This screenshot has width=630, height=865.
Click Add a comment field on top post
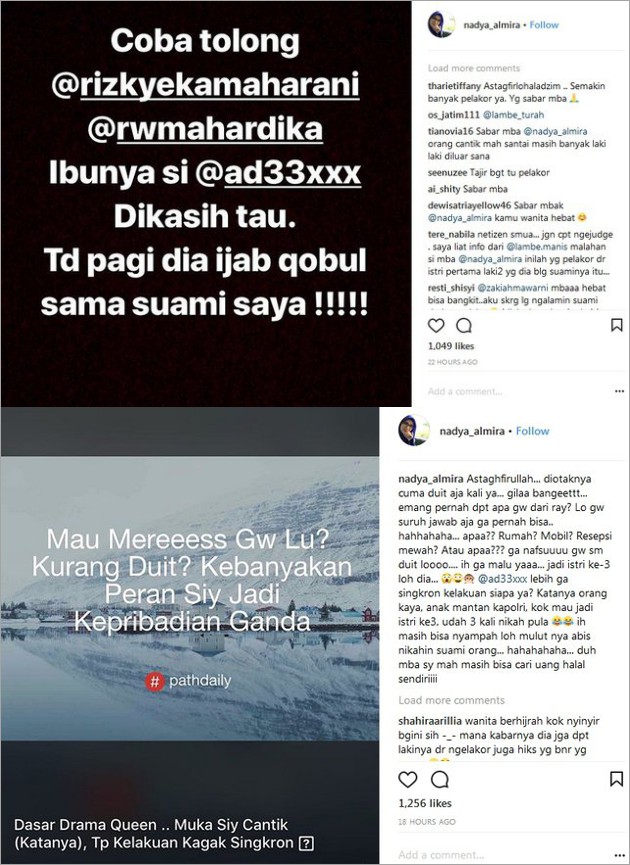coord(465,392)
